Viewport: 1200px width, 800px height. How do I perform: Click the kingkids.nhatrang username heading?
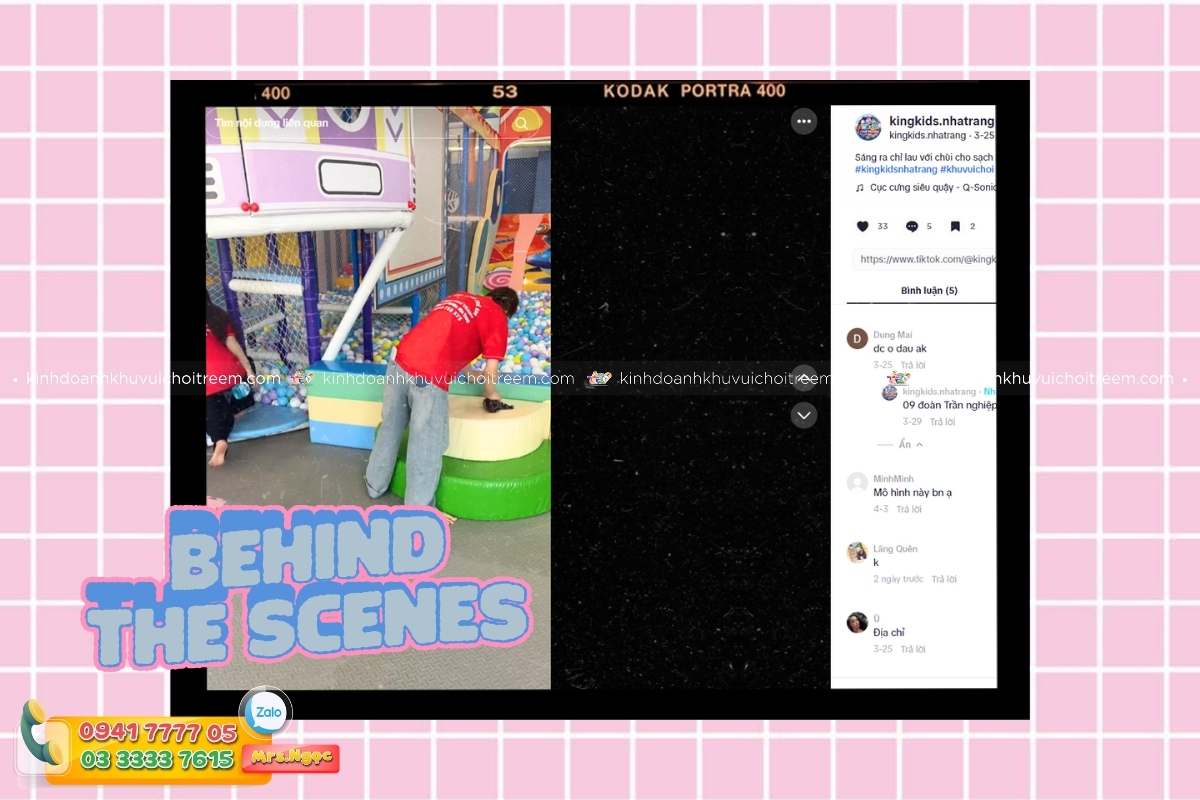pyautogui.click(x=940, y=121)
